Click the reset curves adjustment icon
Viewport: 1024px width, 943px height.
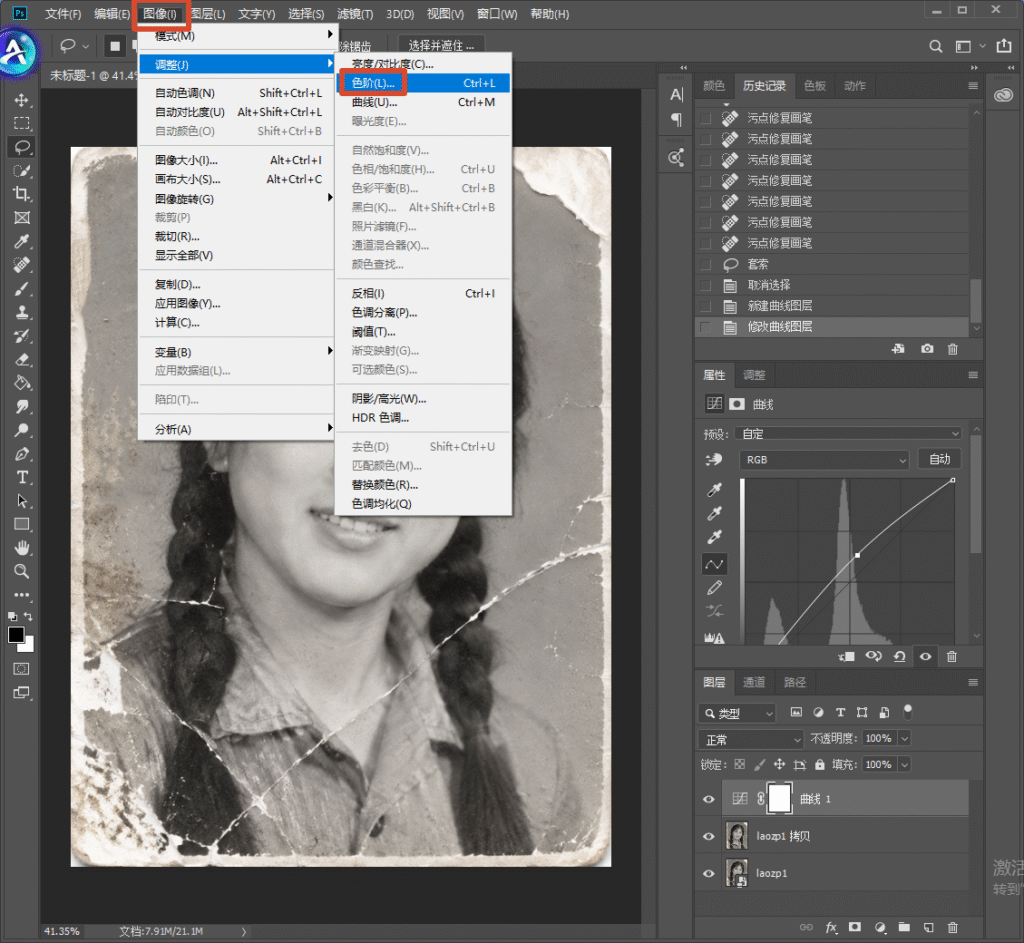tap(899, 656)
